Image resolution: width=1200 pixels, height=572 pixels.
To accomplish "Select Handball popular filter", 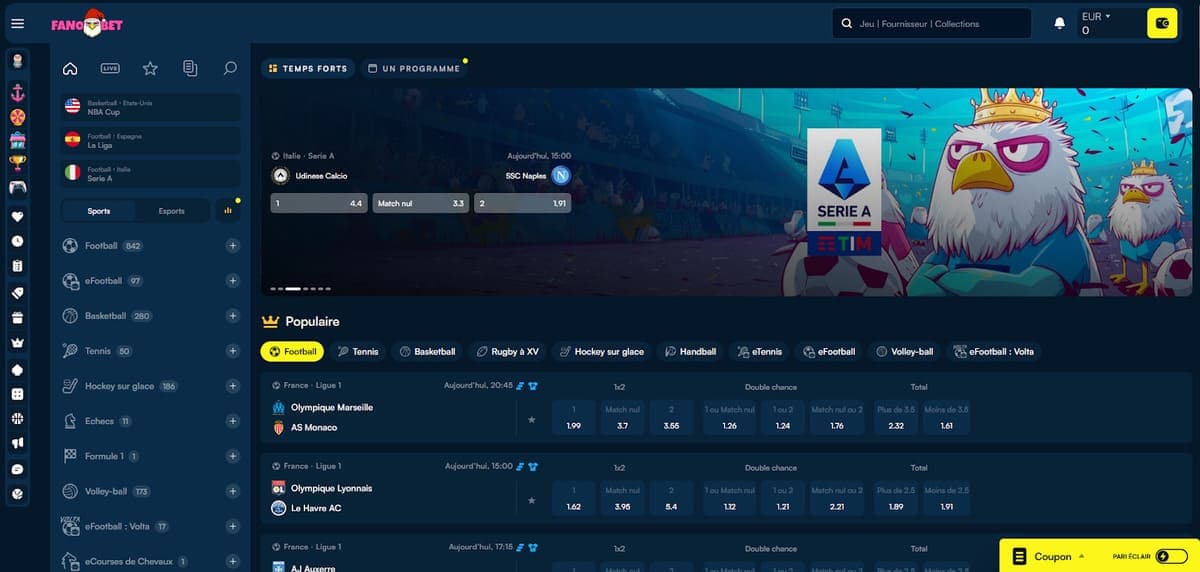I will [690, 351].
